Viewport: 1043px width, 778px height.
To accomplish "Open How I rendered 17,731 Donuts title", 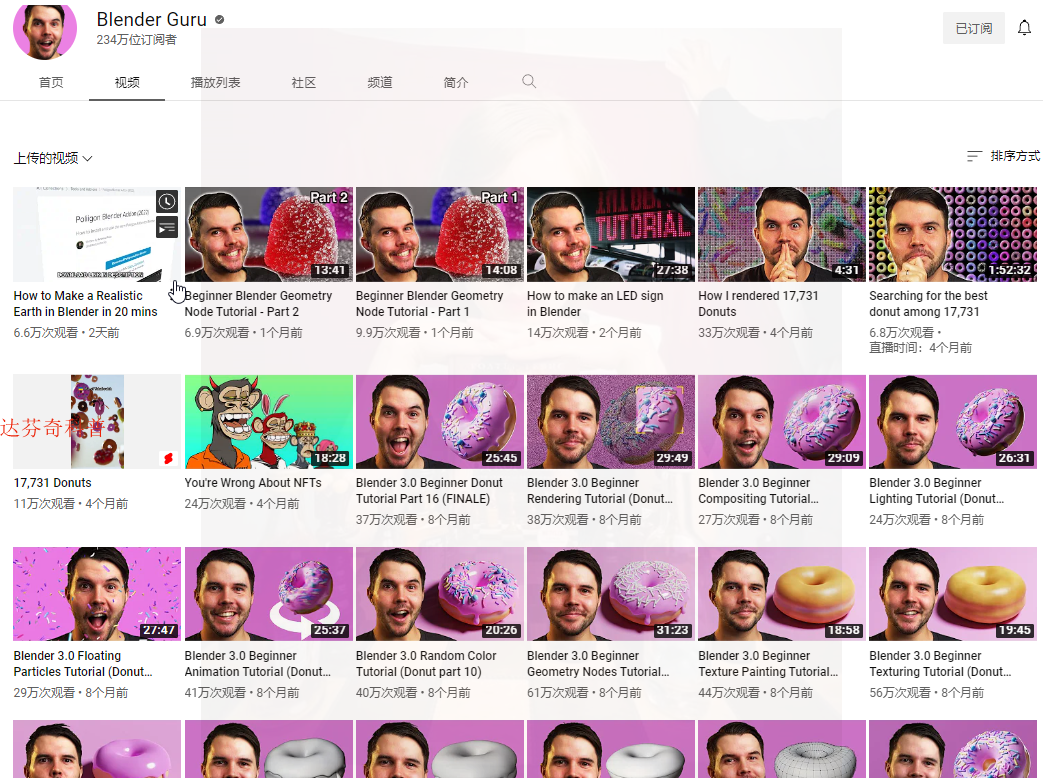I will (758, 304).
